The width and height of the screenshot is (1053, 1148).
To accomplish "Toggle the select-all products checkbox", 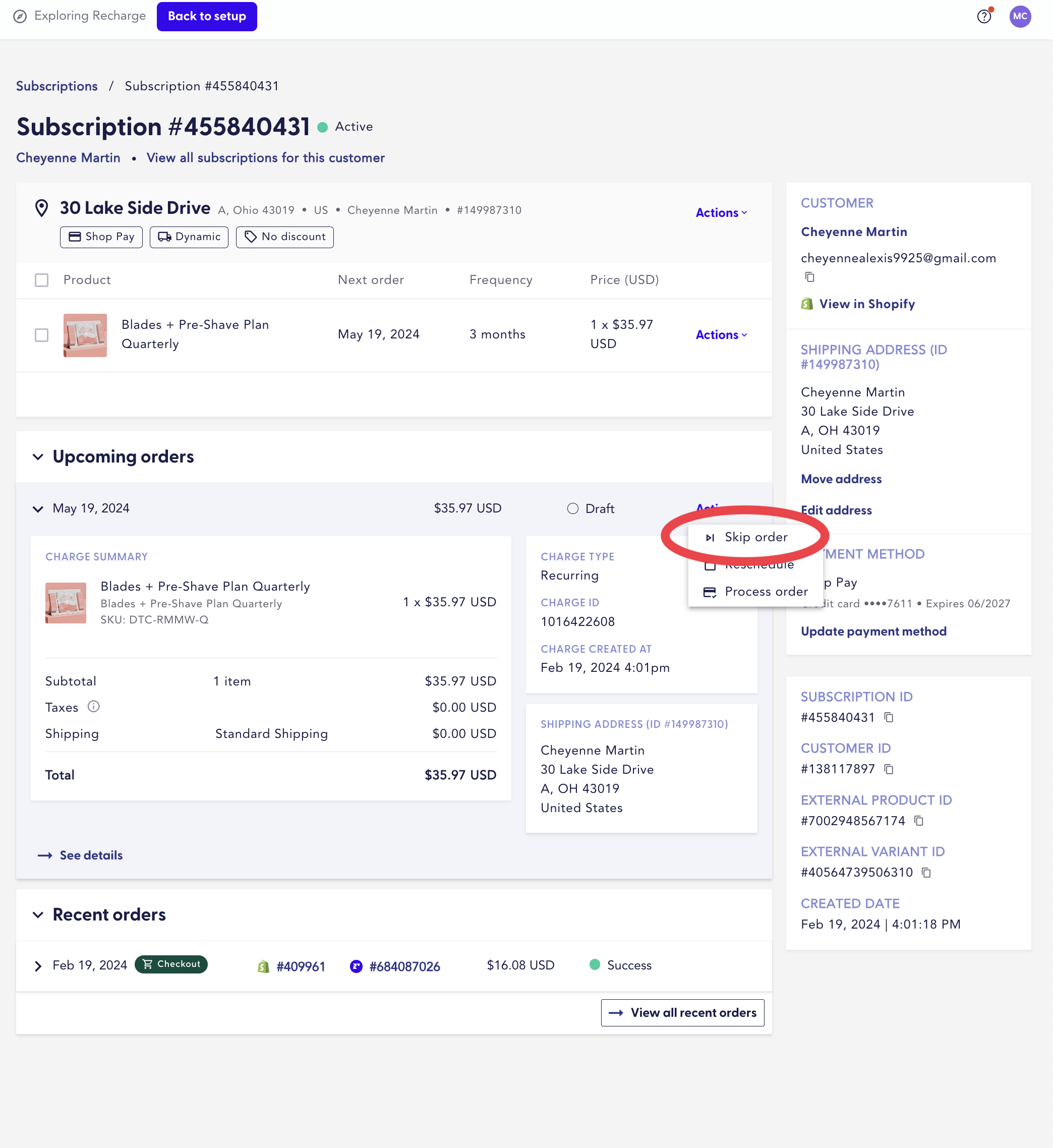I will pos(41,280).
